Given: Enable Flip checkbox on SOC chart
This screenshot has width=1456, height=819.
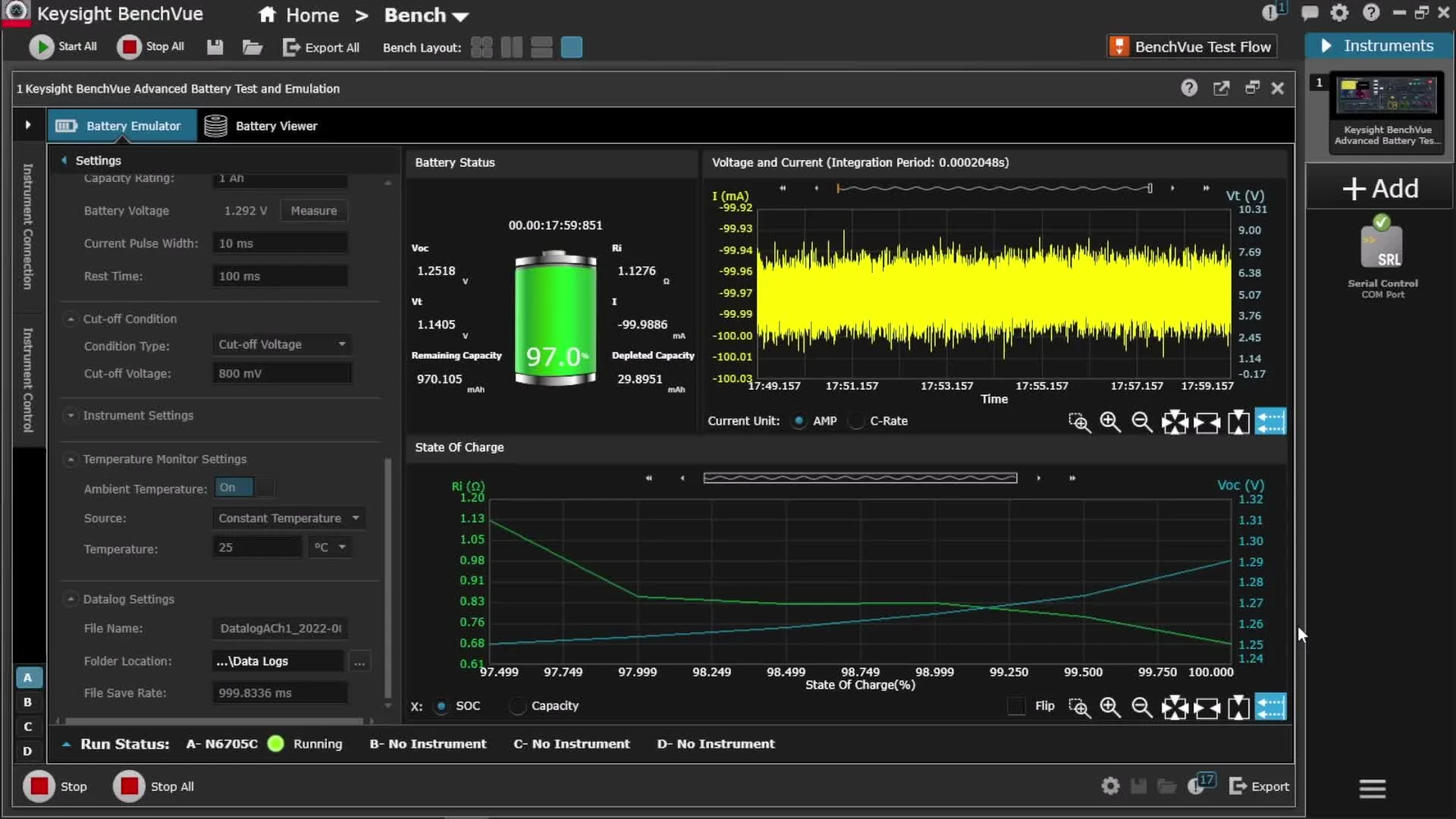Looking at the screenshot, I should [1016, 706].
